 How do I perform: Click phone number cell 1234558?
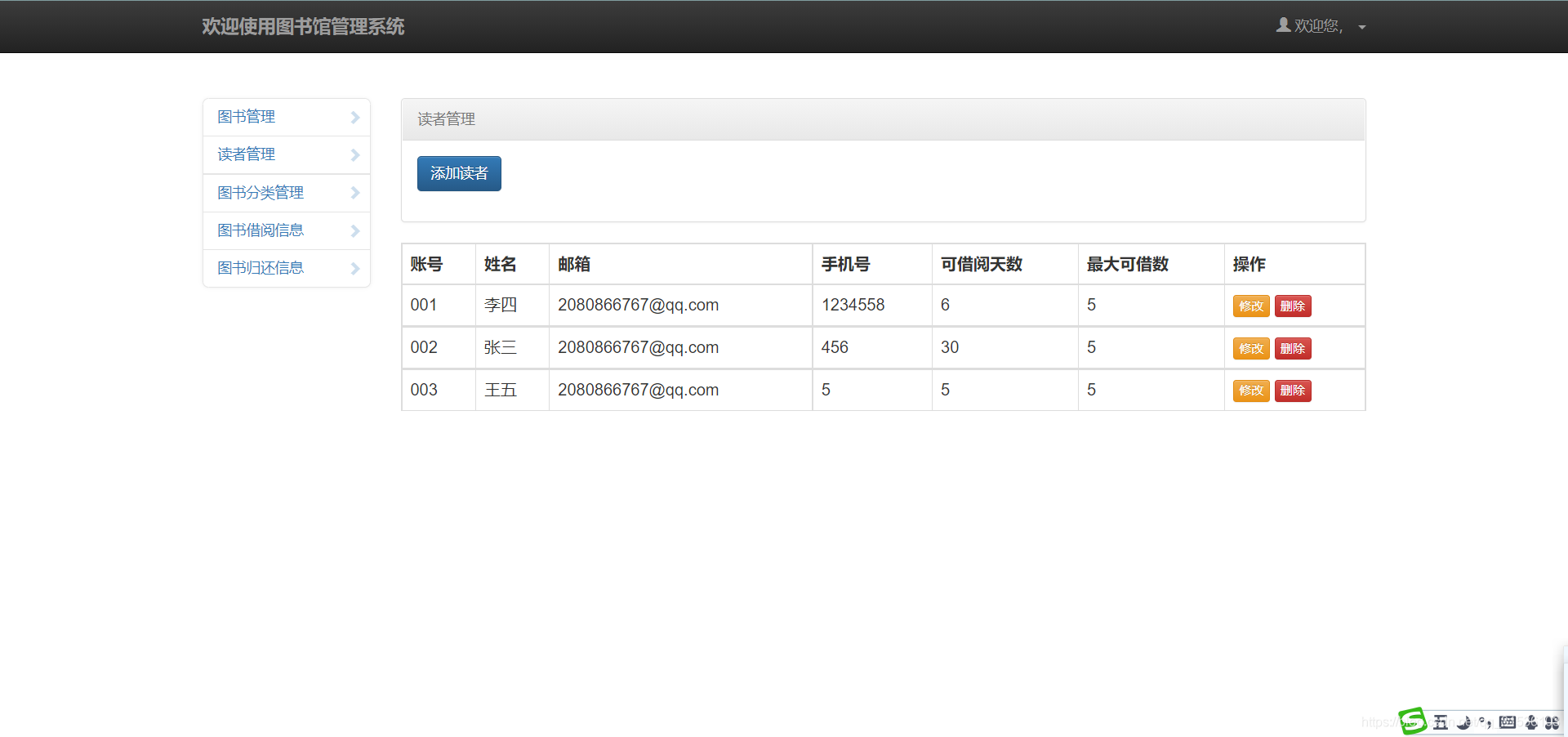[872, 305]
